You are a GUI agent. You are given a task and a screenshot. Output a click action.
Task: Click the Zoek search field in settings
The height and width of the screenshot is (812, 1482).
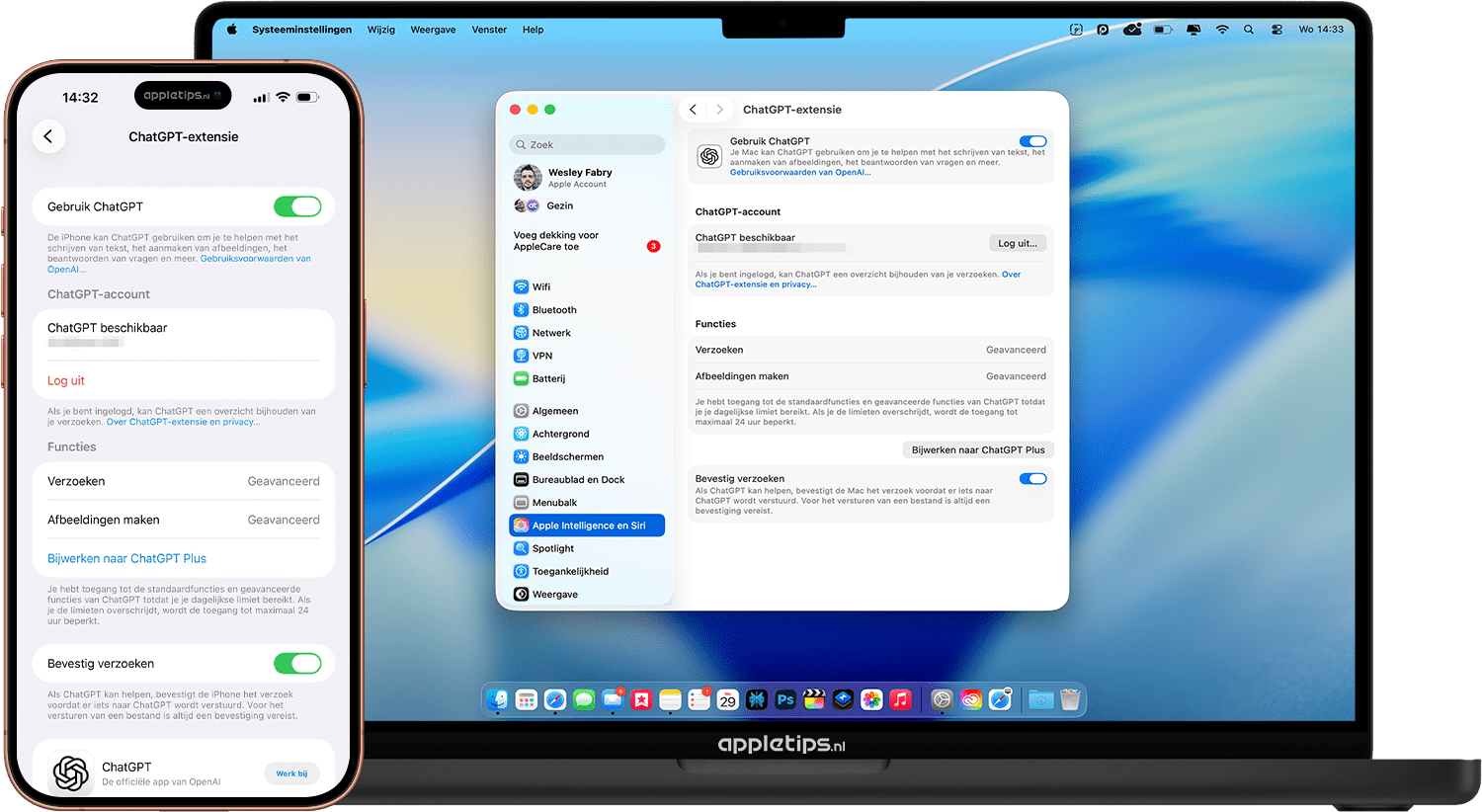pyautogui.click(x=587, y=144)
